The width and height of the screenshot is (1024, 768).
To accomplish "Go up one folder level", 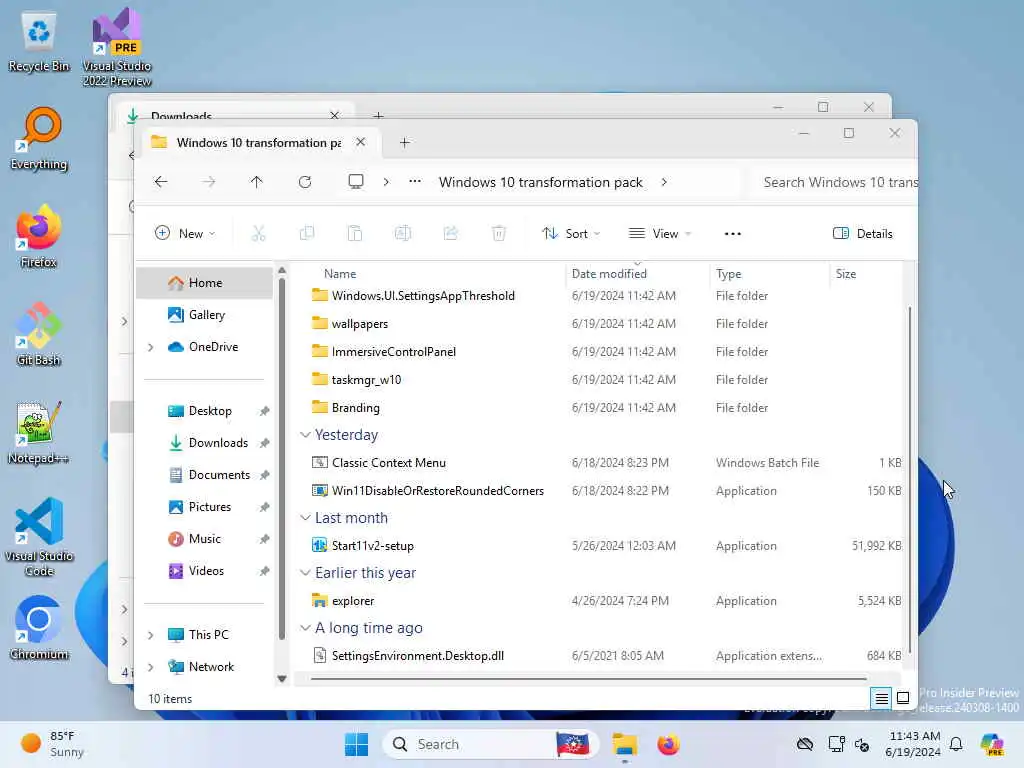I will [257, 182].
